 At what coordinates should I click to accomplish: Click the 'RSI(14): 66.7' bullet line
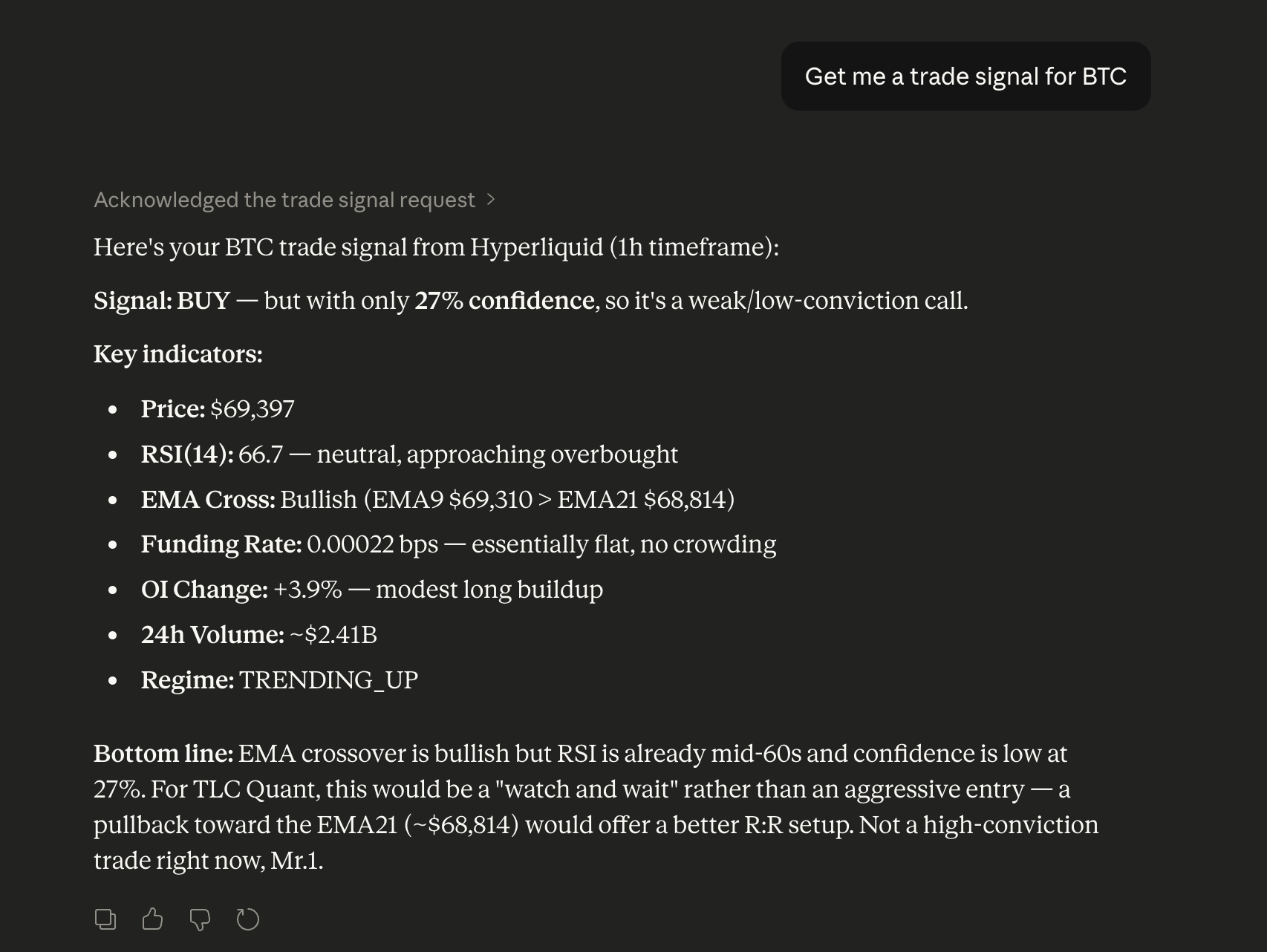tap(408, 454)
